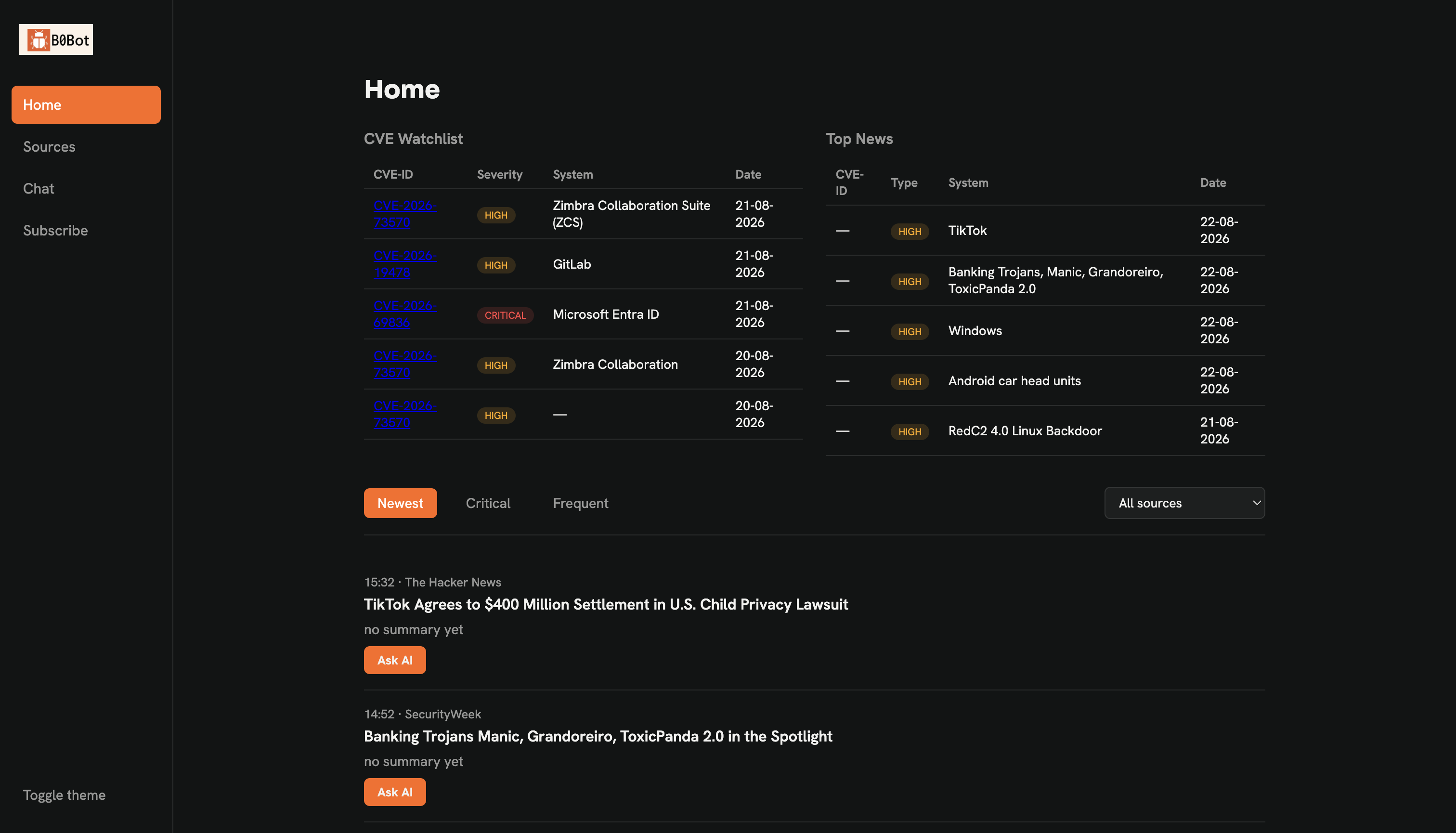Click CRITICAL badge for Microsoft Entra ID
This screenshot has height=833, width=1456.
tap(505, 315)
